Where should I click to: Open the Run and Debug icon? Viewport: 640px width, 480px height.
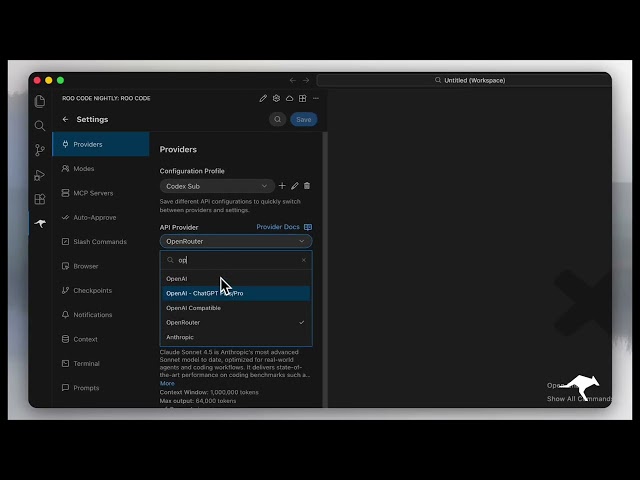coord(40,175)
